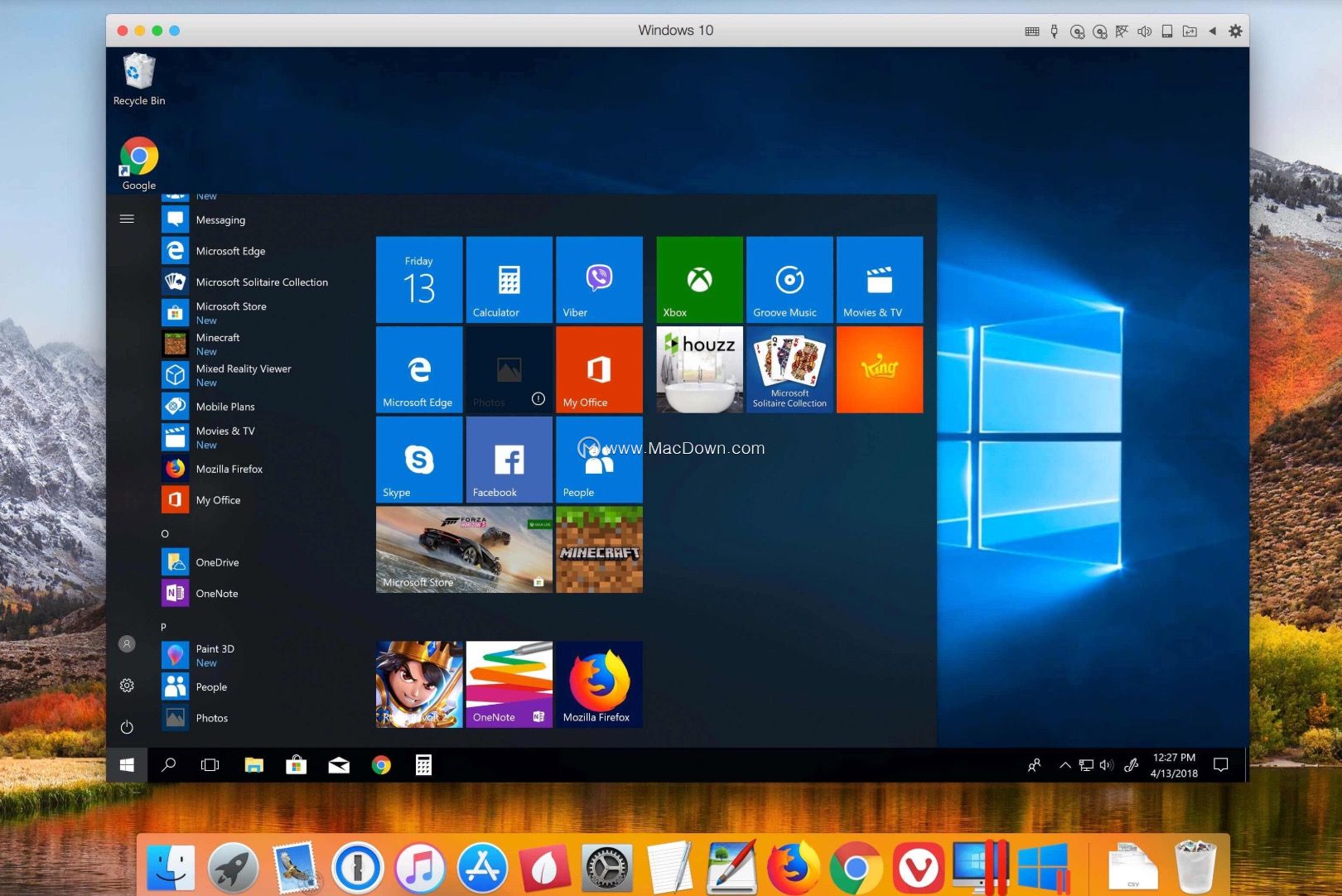The image size is (1342, 896).
Task: Open Launchpad rocket in the Dock
Action: point(233,867)
